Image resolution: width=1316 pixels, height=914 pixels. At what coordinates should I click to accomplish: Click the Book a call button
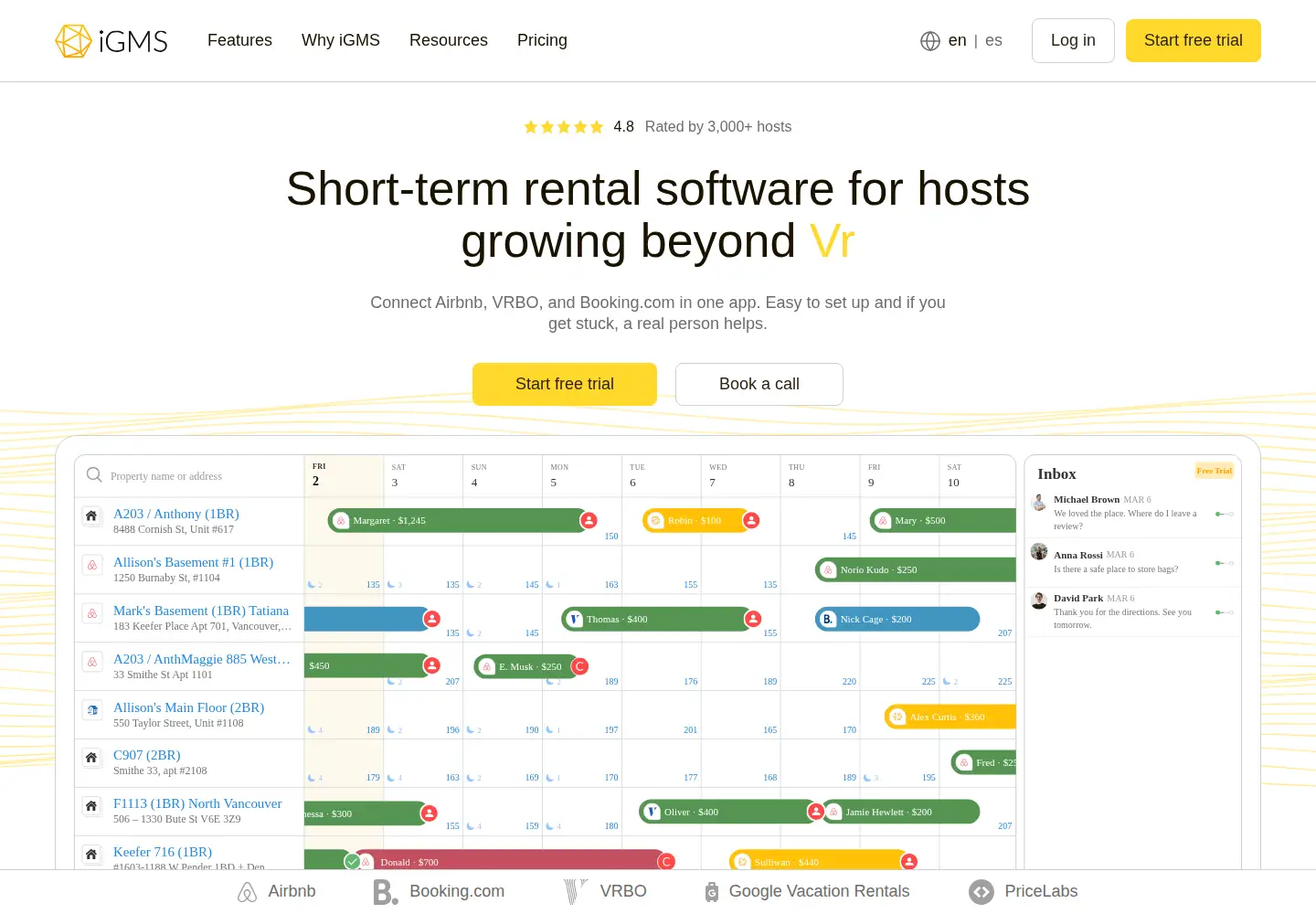pyautogui.click(x=759, y=384)
